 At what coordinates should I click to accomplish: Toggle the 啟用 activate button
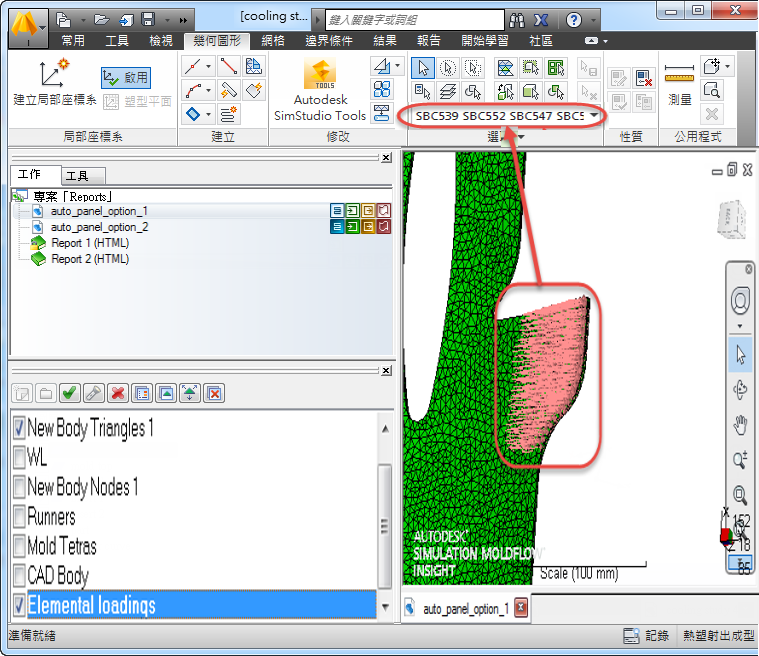click(126, 77)
